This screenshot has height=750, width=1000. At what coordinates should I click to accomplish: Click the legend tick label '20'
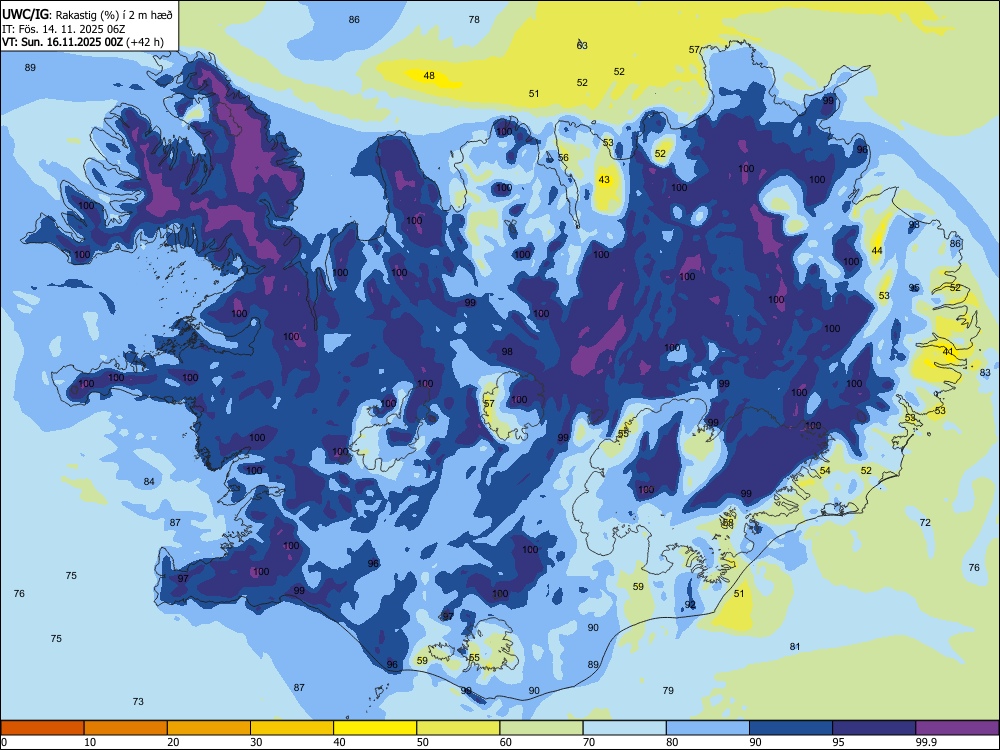173,742
